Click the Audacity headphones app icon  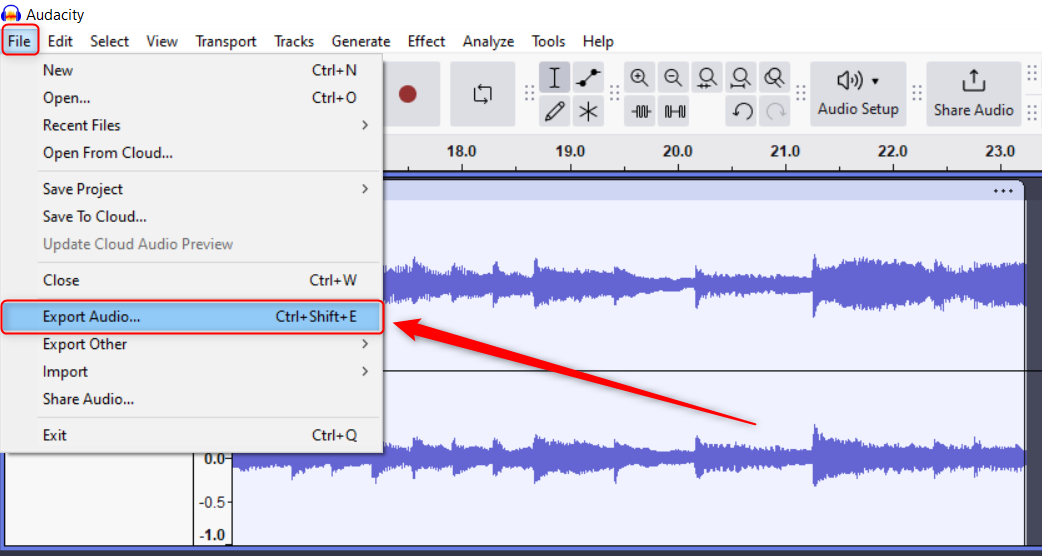pos(11,13)
